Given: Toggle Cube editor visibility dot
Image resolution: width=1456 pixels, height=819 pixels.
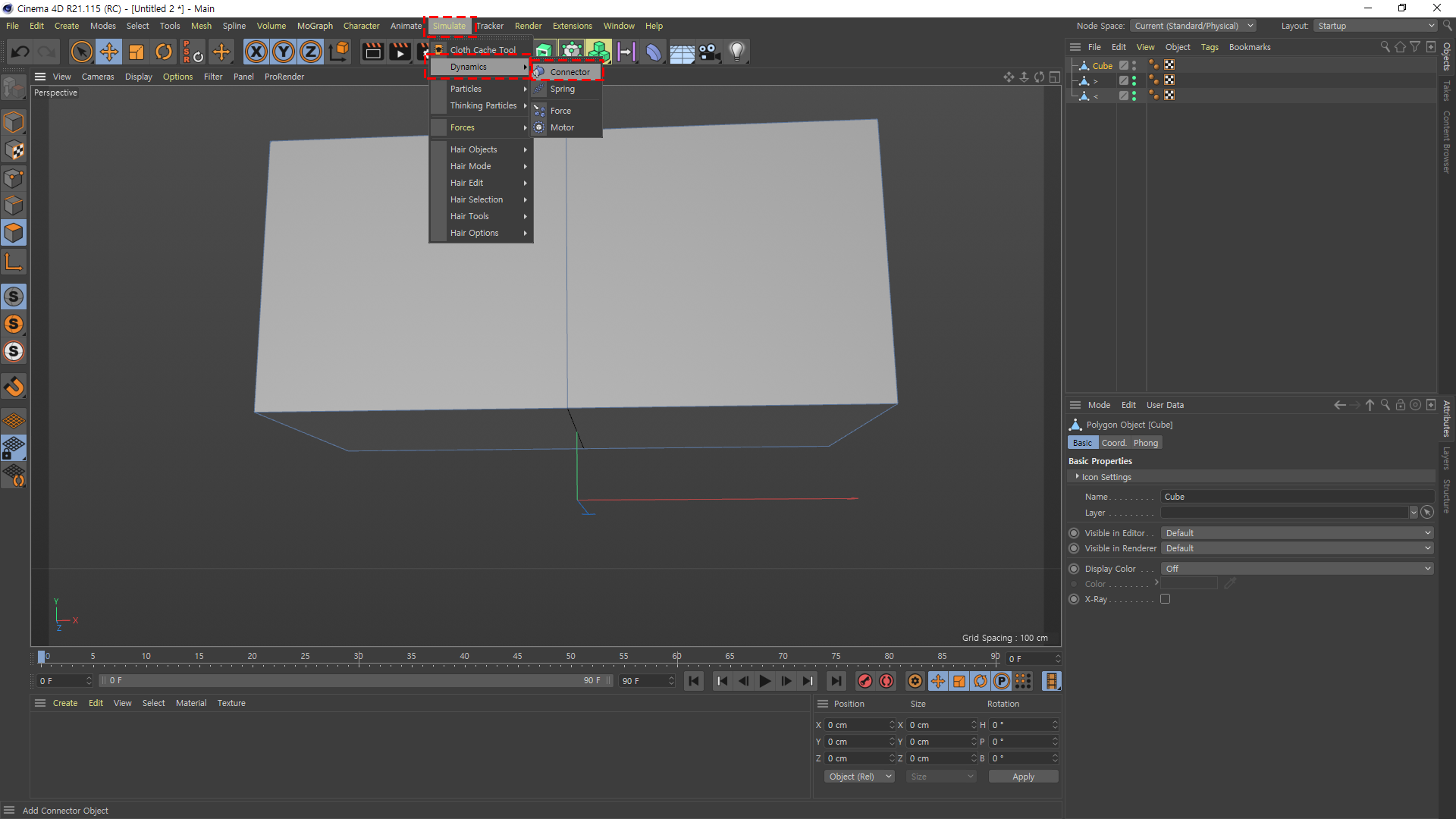Looking at the screenshot, I should point(1134,63).
